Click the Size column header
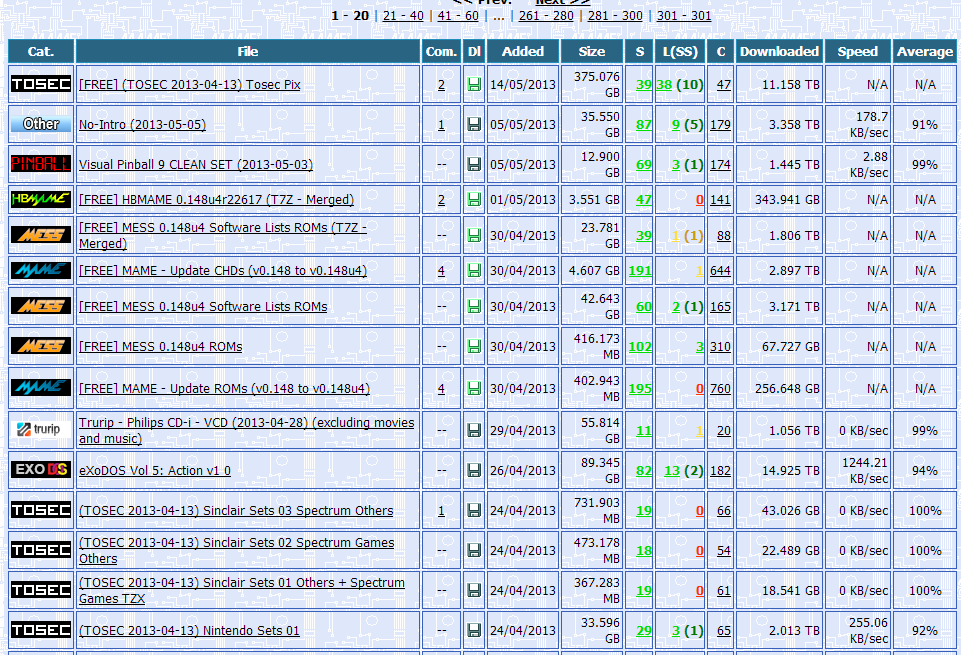This screenshot has height=655, width=961. (x=591, y=51)
